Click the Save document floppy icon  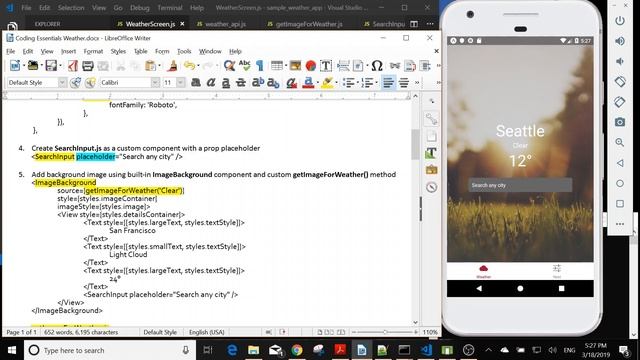pyautogui.click(x=51, y=66)
